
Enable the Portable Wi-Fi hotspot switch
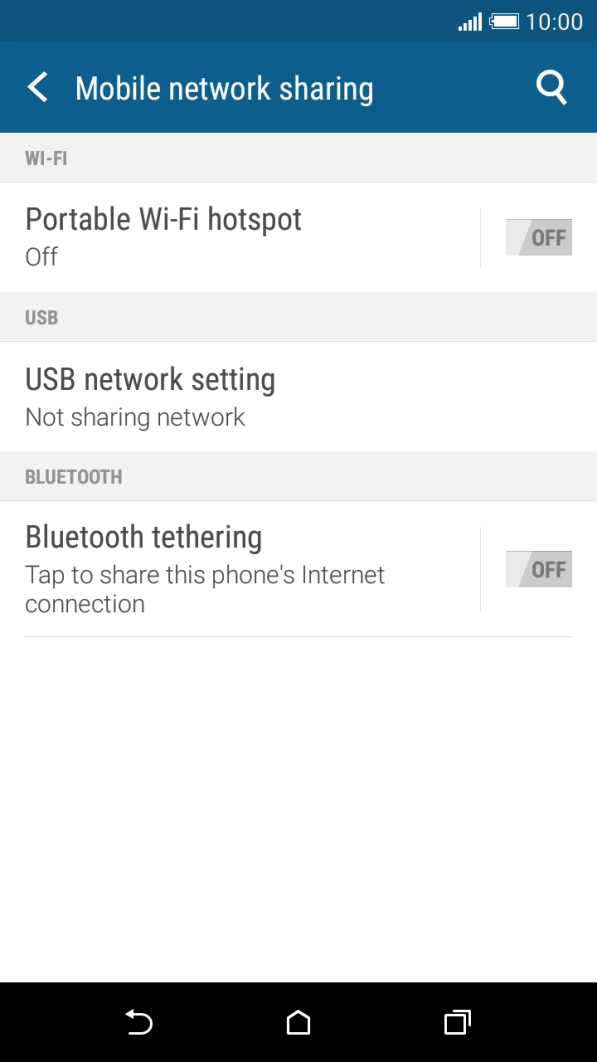539,237
